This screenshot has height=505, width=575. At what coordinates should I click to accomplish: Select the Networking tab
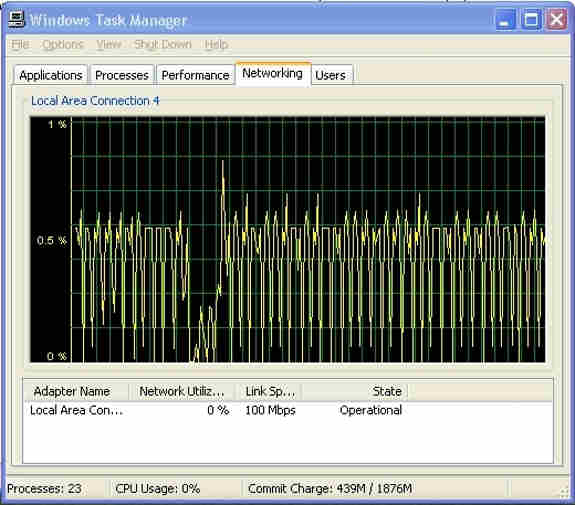[x=272, y=74]
